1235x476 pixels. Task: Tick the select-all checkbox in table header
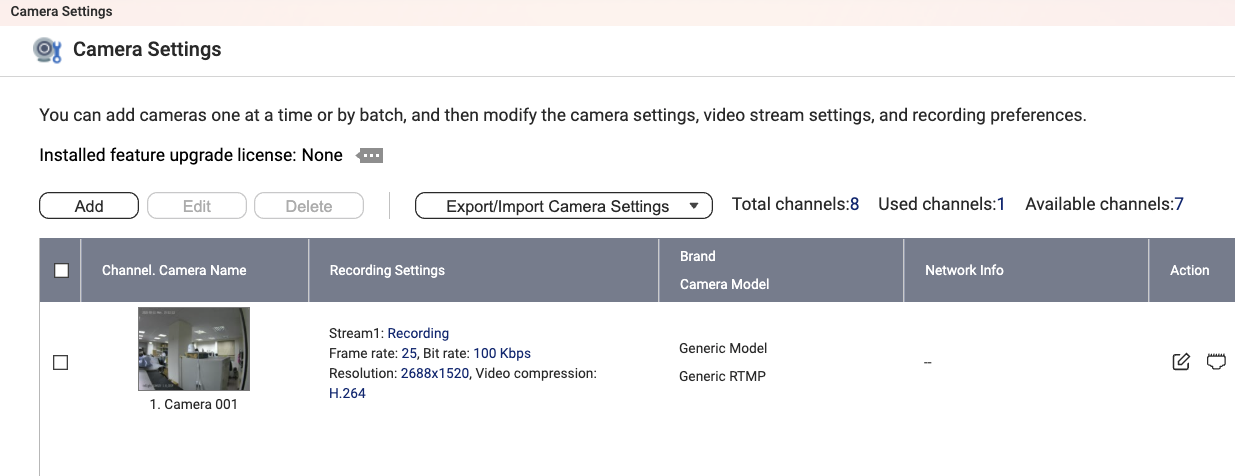pos(61,270)
